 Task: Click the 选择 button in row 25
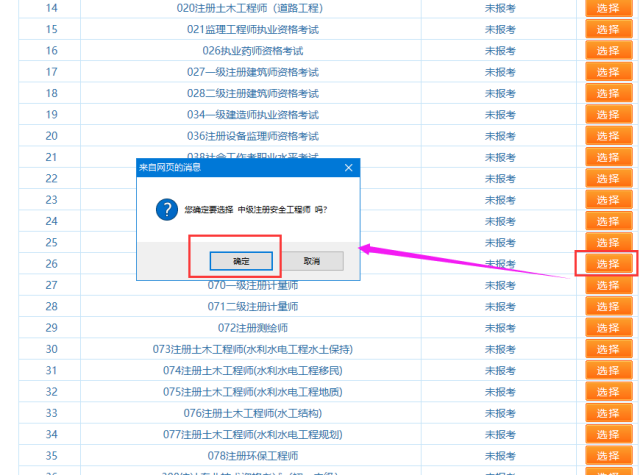pos(608,242)
